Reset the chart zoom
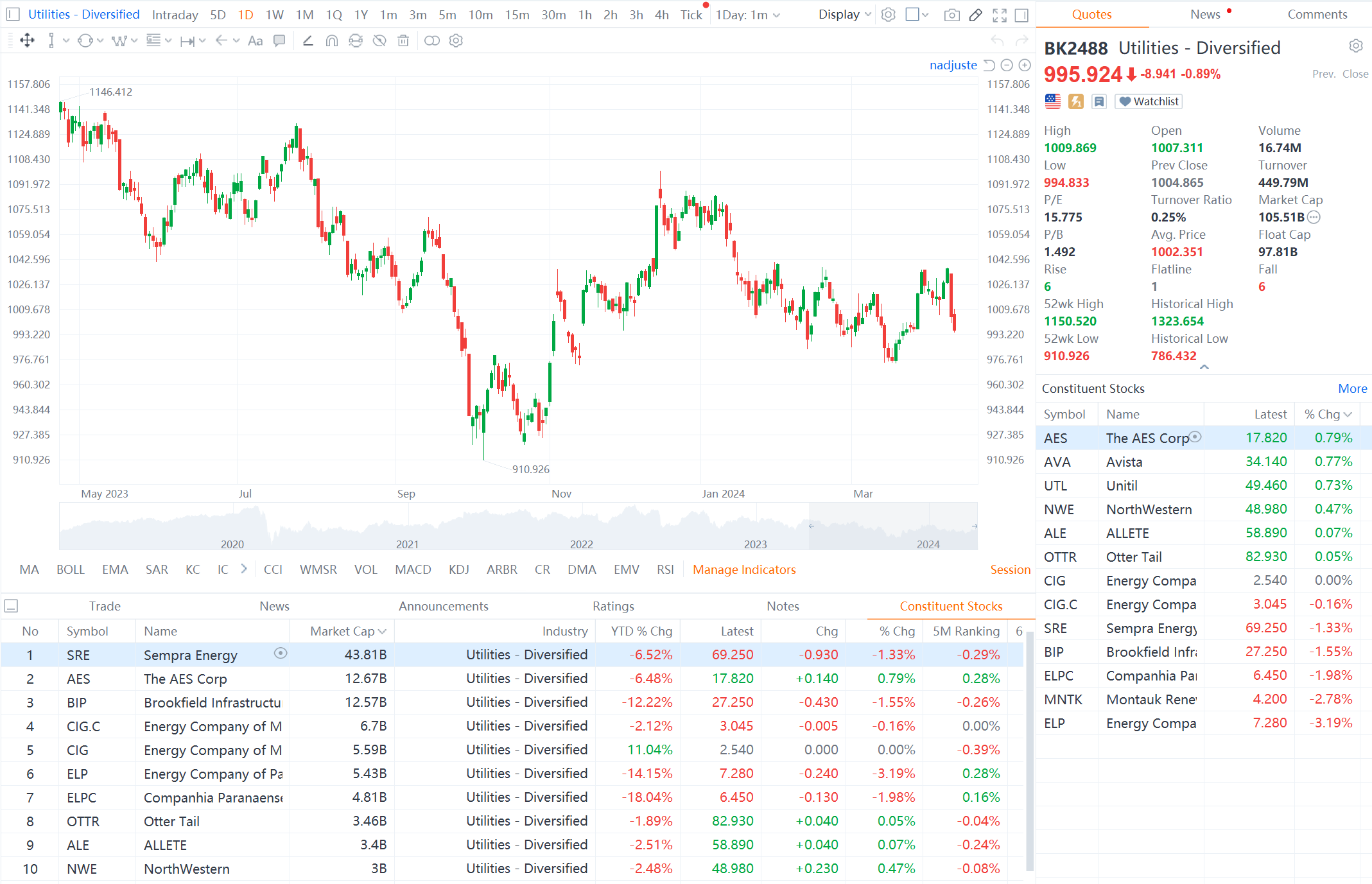Screen dimensions: 1372x884 point(989,65)
